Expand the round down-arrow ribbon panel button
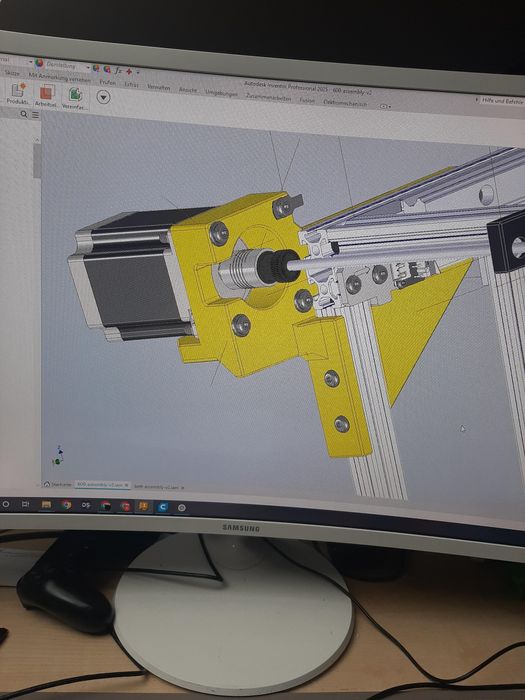 (x=103, y=97)
